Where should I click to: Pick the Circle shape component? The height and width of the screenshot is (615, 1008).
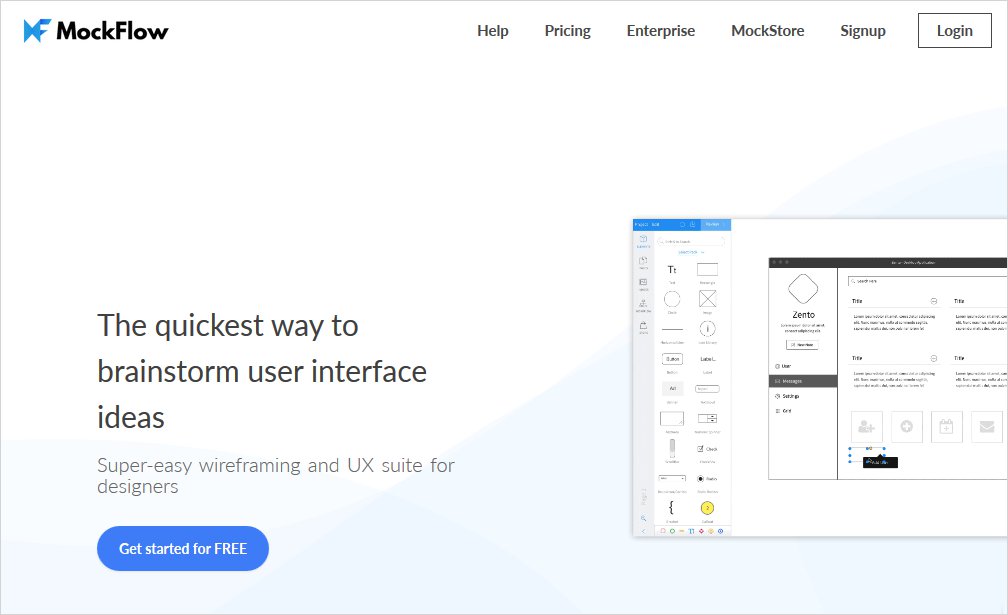[x=672, y=299]
